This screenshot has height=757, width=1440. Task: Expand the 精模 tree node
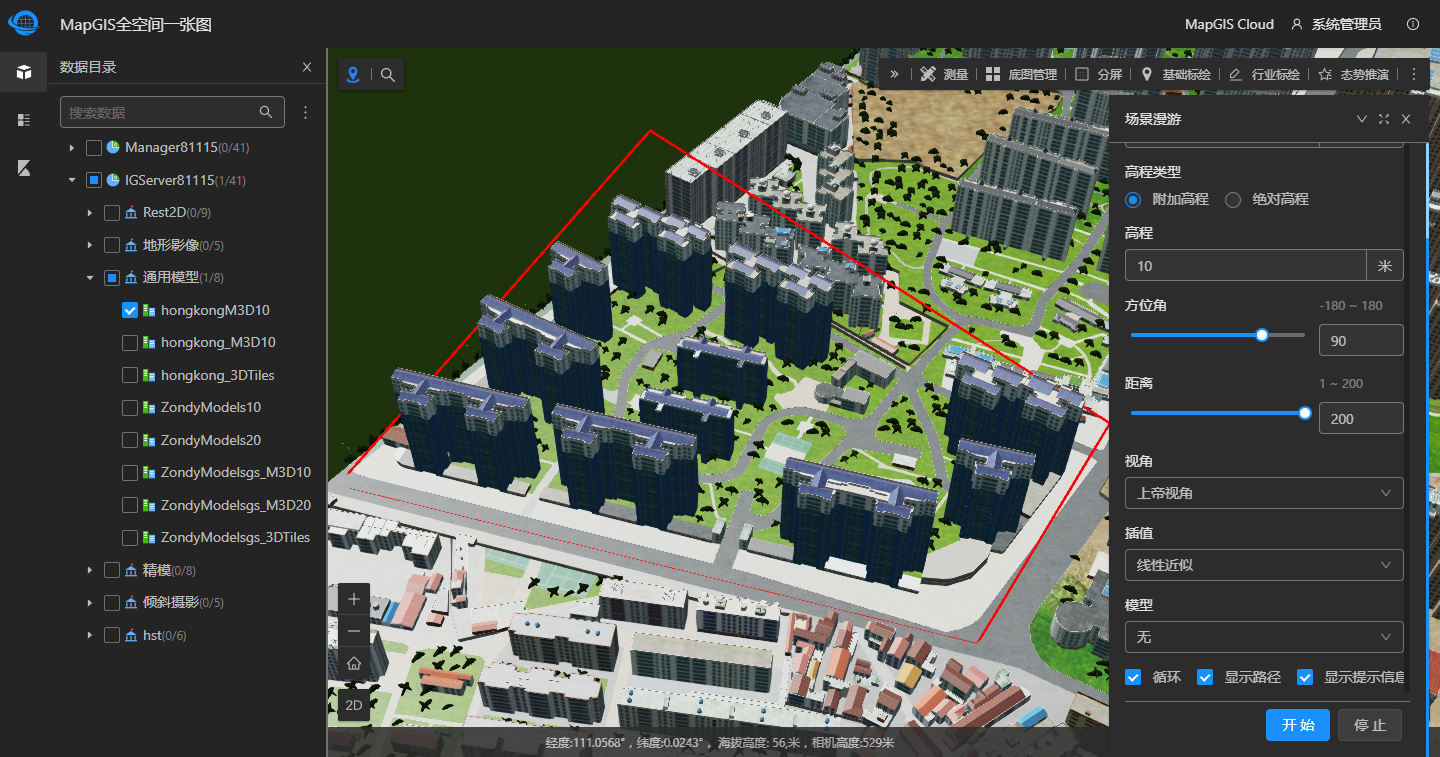pos(90,570)
